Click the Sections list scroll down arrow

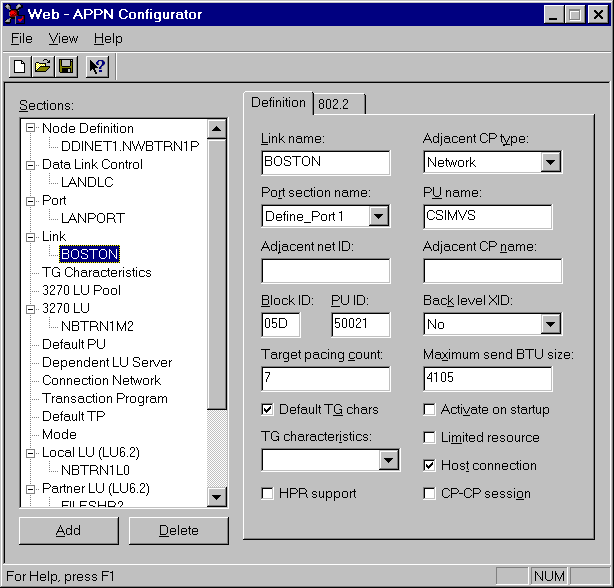coord(217,497)
